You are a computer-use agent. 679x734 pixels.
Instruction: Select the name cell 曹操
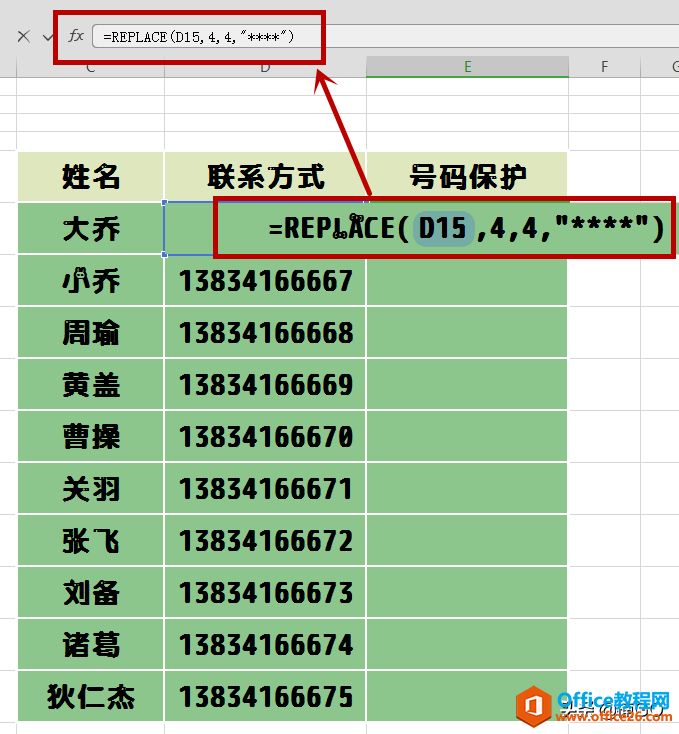(x=91, y=437)
